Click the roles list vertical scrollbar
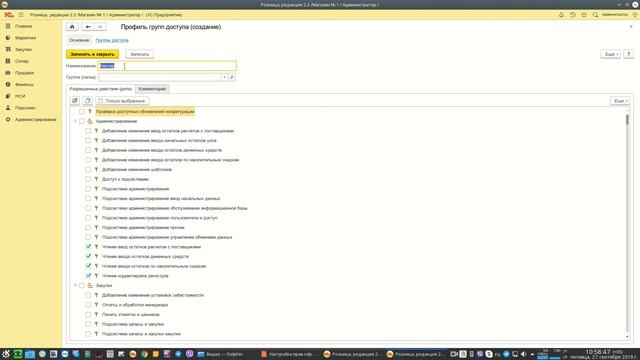 [627, 224]
